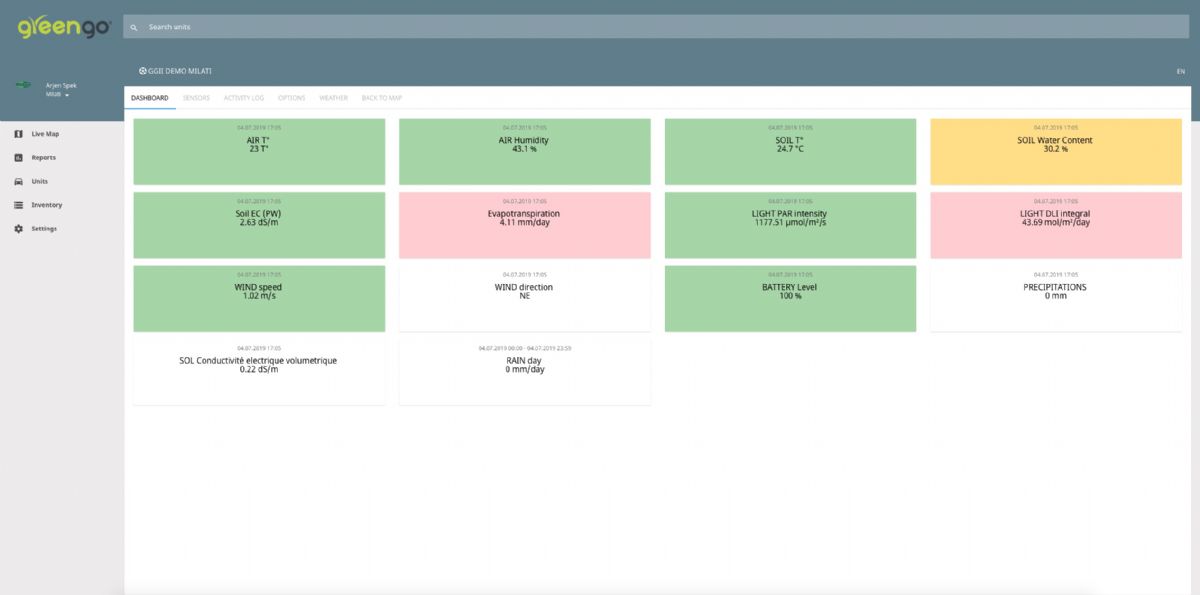The width and height of the screenshot is (1200, 595).
Task: Click the magnifier icon in search bar
Action: click(134, 27)
